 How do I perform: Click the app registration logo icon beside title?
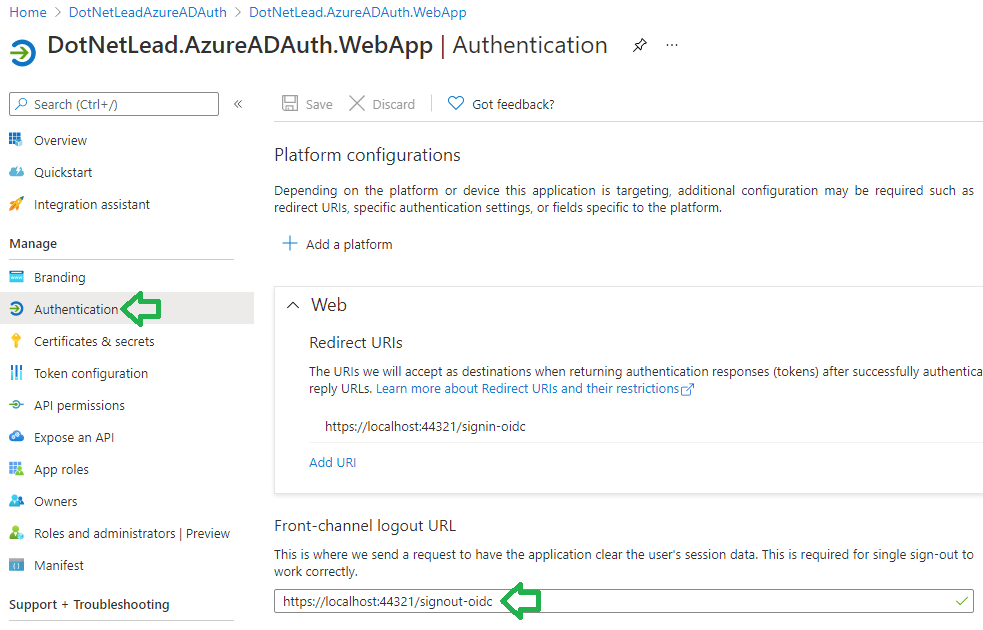point(23,52)
